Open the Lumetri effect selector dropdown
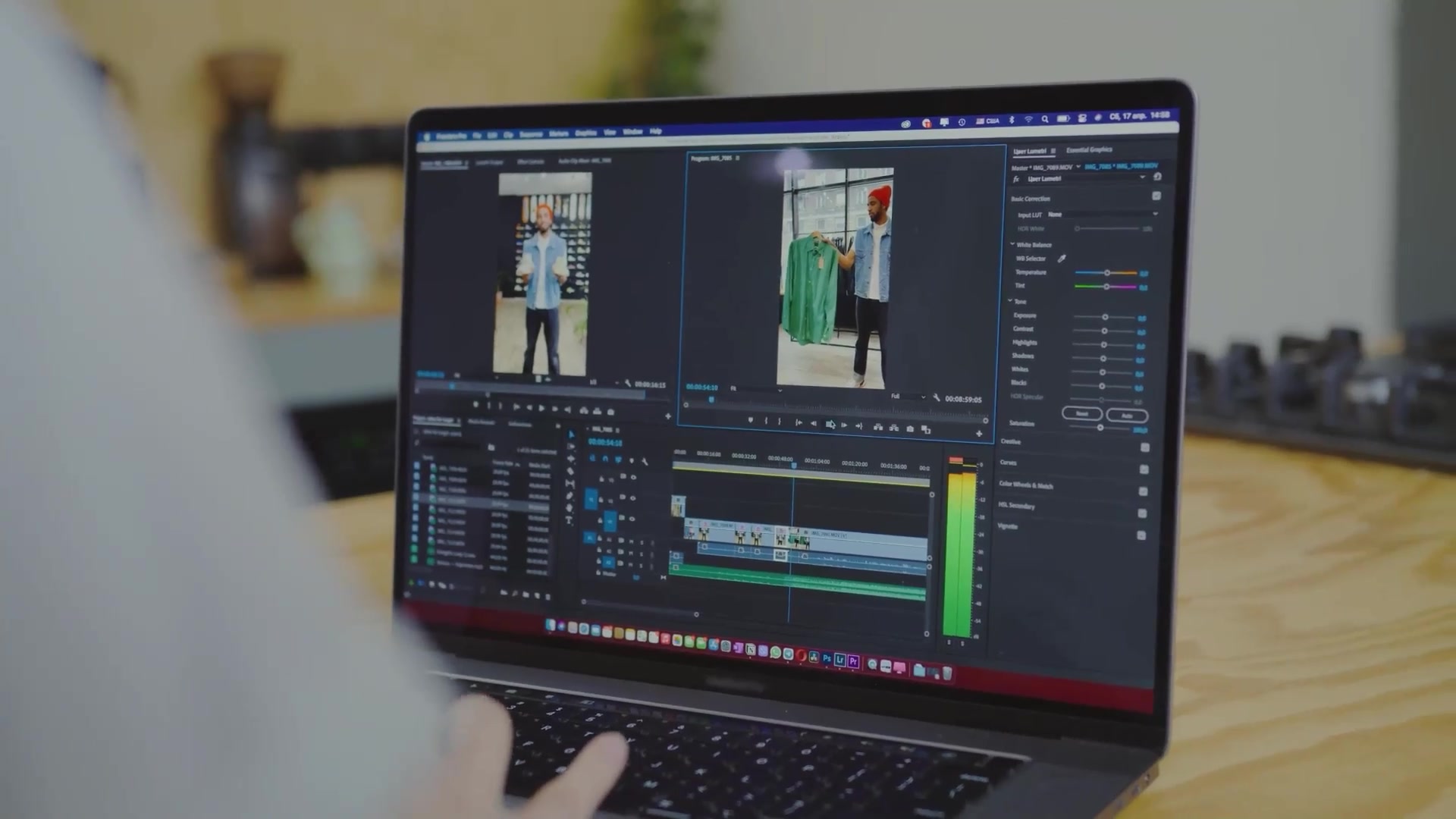This screenshot has width=1456, height=819. (1087, 179)
